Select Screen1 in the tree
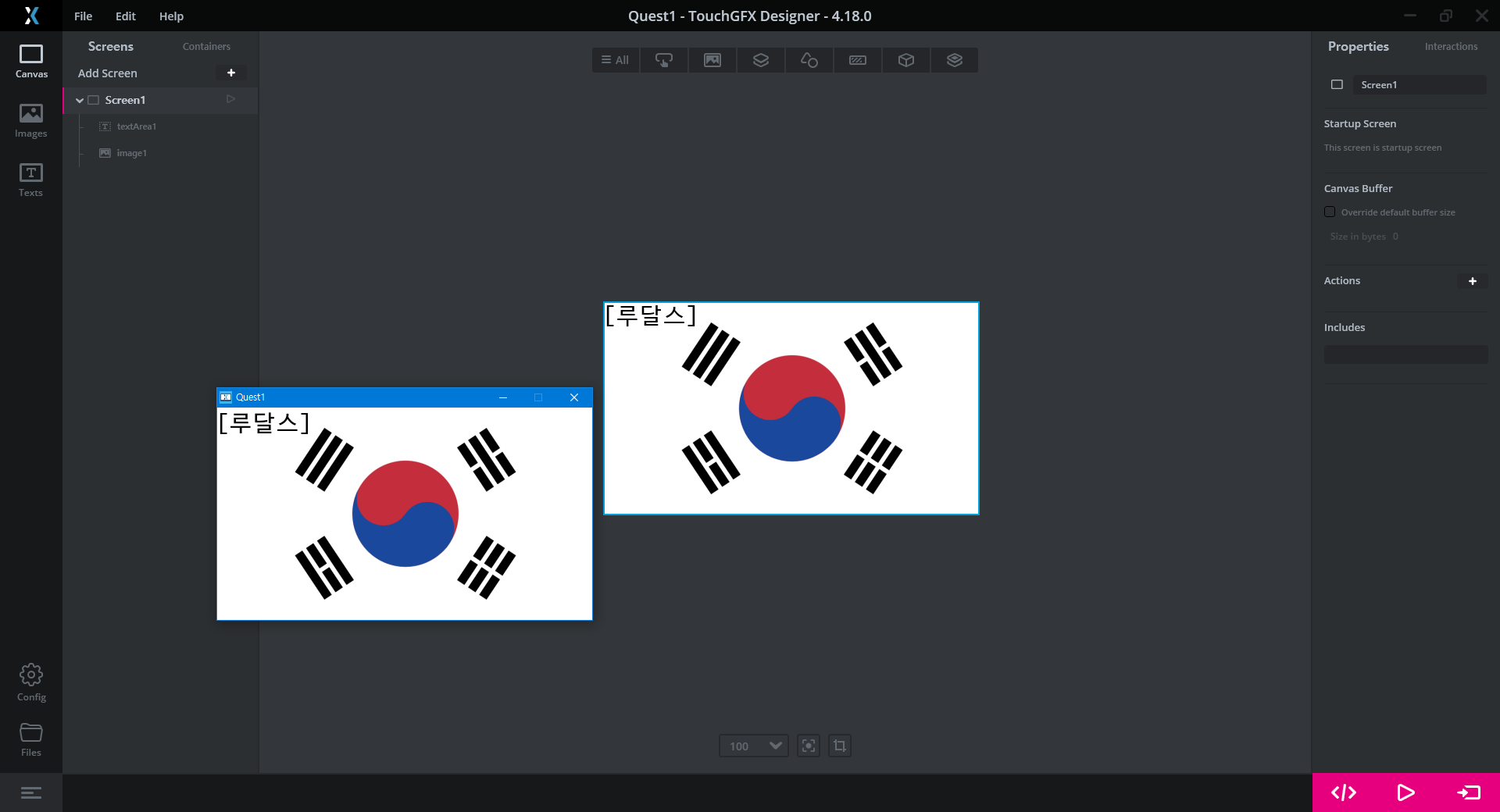Image resolution: width=1500 pixels, height=812 pixels. pos(126,100)
